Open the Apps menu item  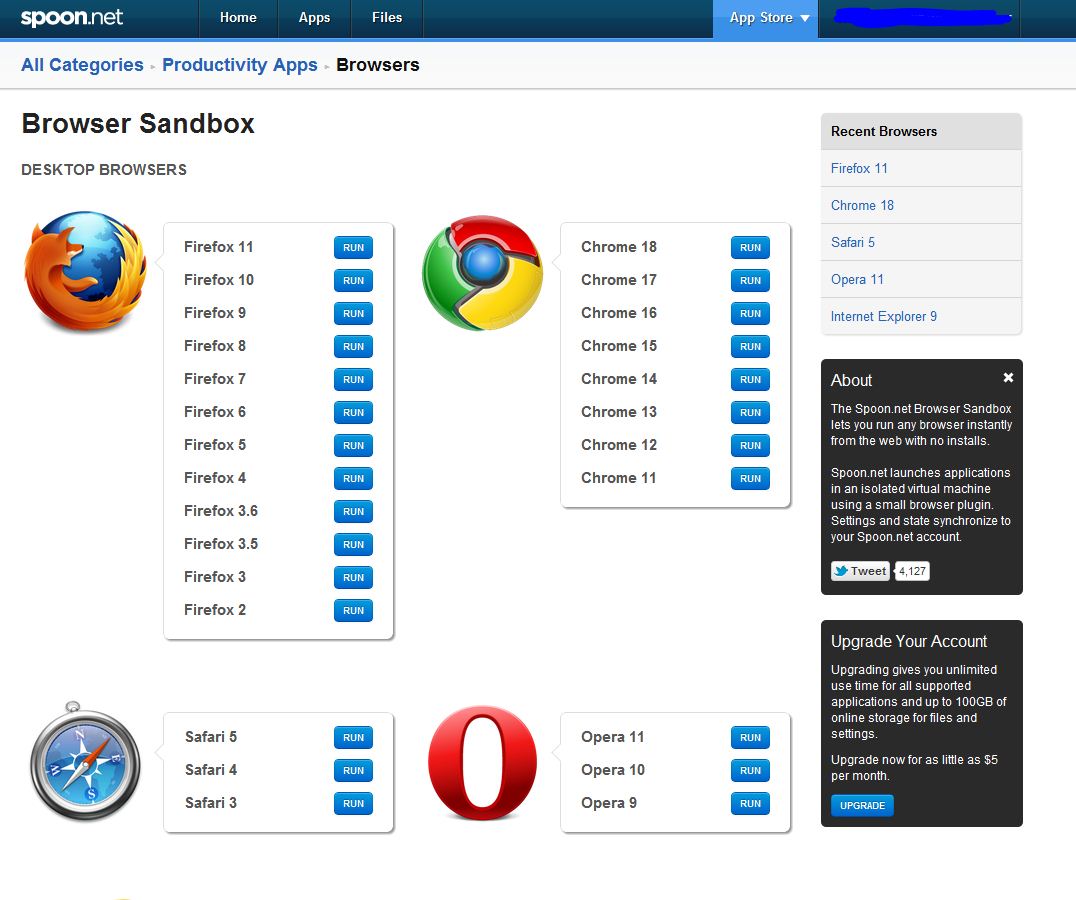pos(314,17)
